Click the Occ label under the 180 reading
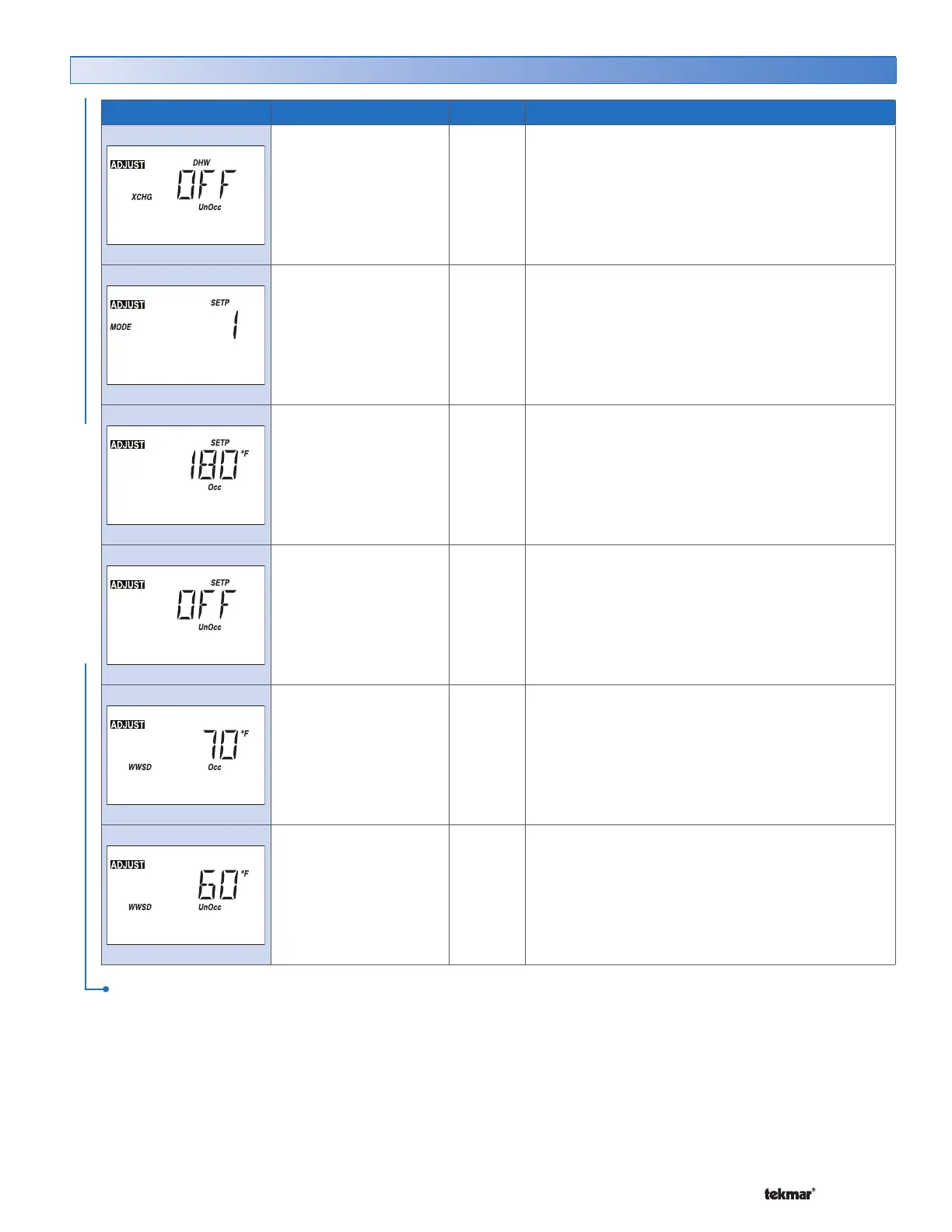This screenshot has height=1232, width=952. tap(215, 488)
